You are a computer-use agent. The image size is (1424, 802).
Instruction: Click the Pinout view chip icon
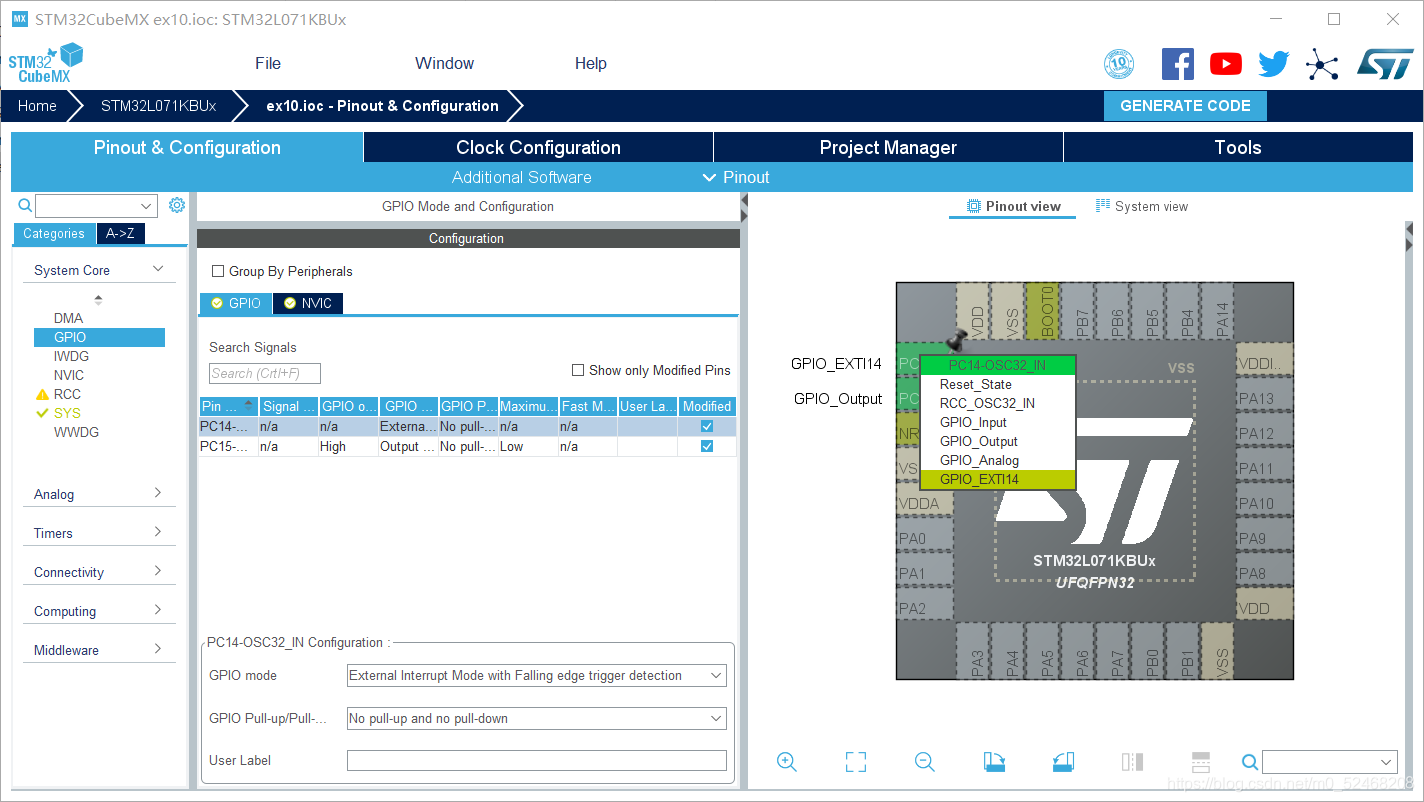pos(974,206)
